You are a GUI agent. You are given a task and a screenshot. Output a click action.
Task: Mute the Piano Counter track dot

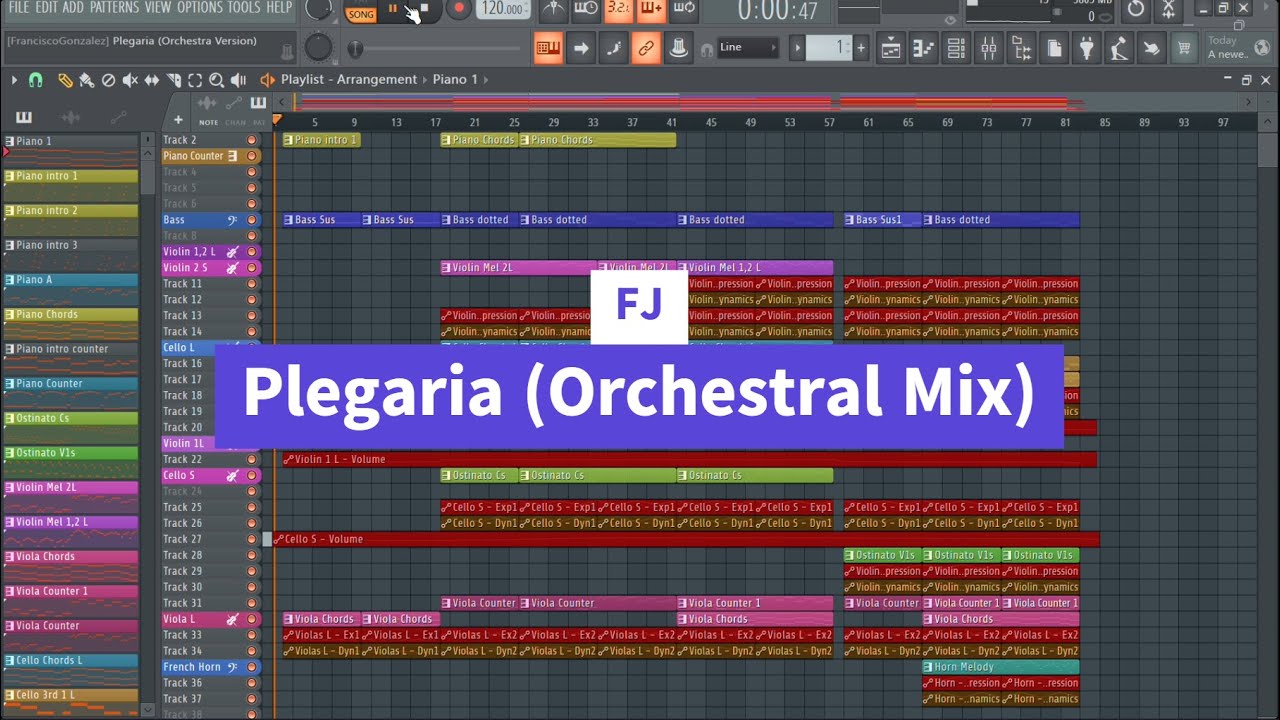(x=251, y=156)
